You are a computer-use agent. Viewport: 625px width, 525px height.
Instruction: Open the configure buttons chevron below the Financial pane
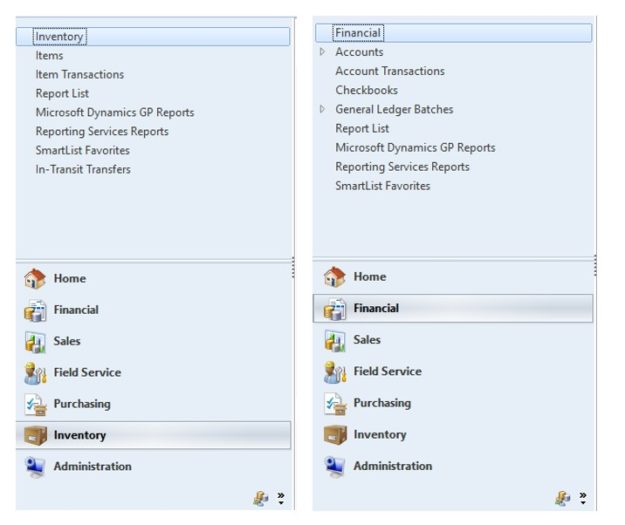coord(582,497)
